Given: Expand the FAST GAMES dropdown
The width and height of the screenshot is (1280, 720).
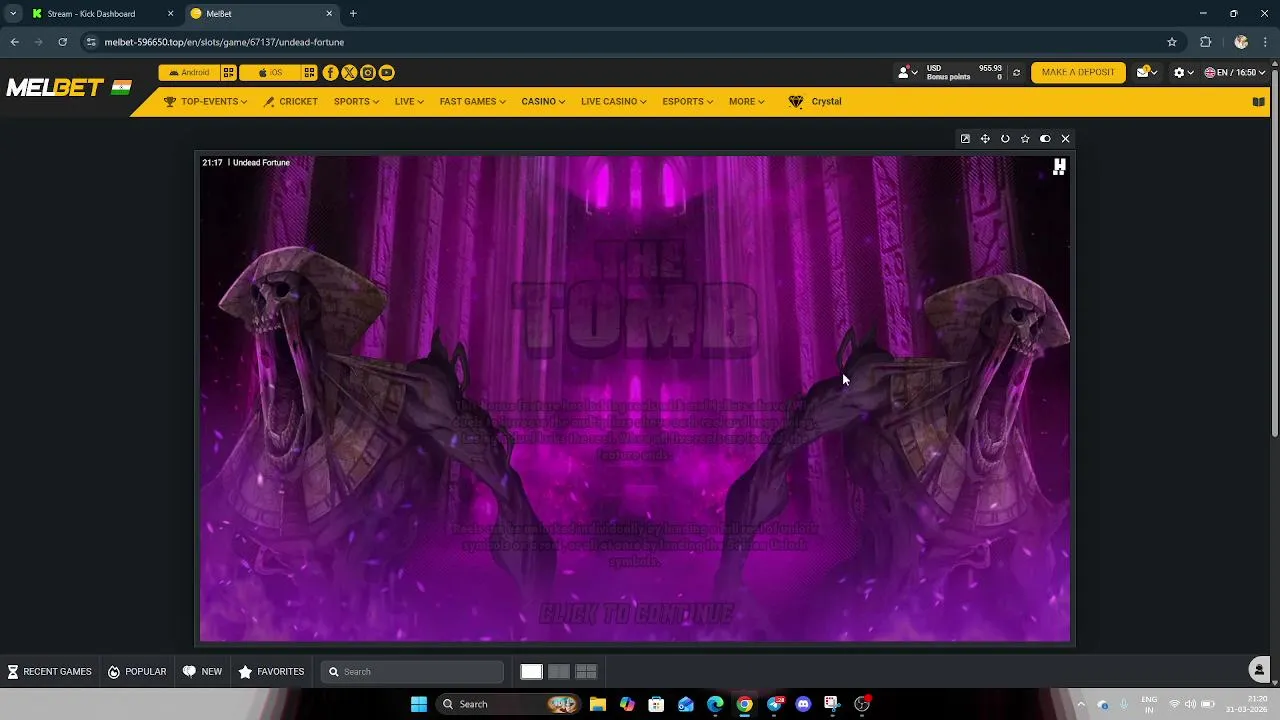Looking at the screenshot, I should [472, 101].
